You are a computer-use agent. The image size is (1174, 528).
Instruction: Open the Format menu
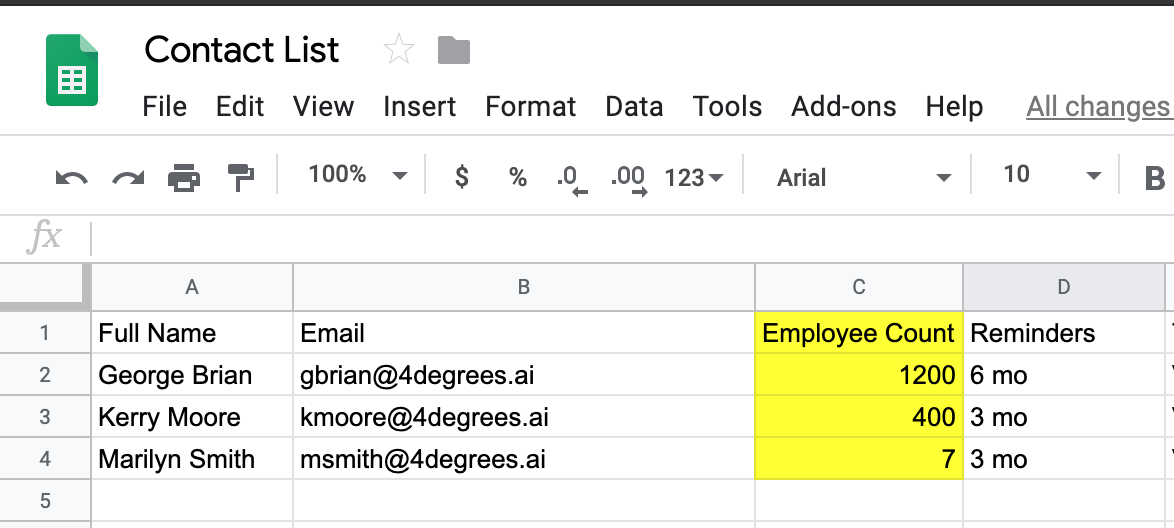point(530,106)
